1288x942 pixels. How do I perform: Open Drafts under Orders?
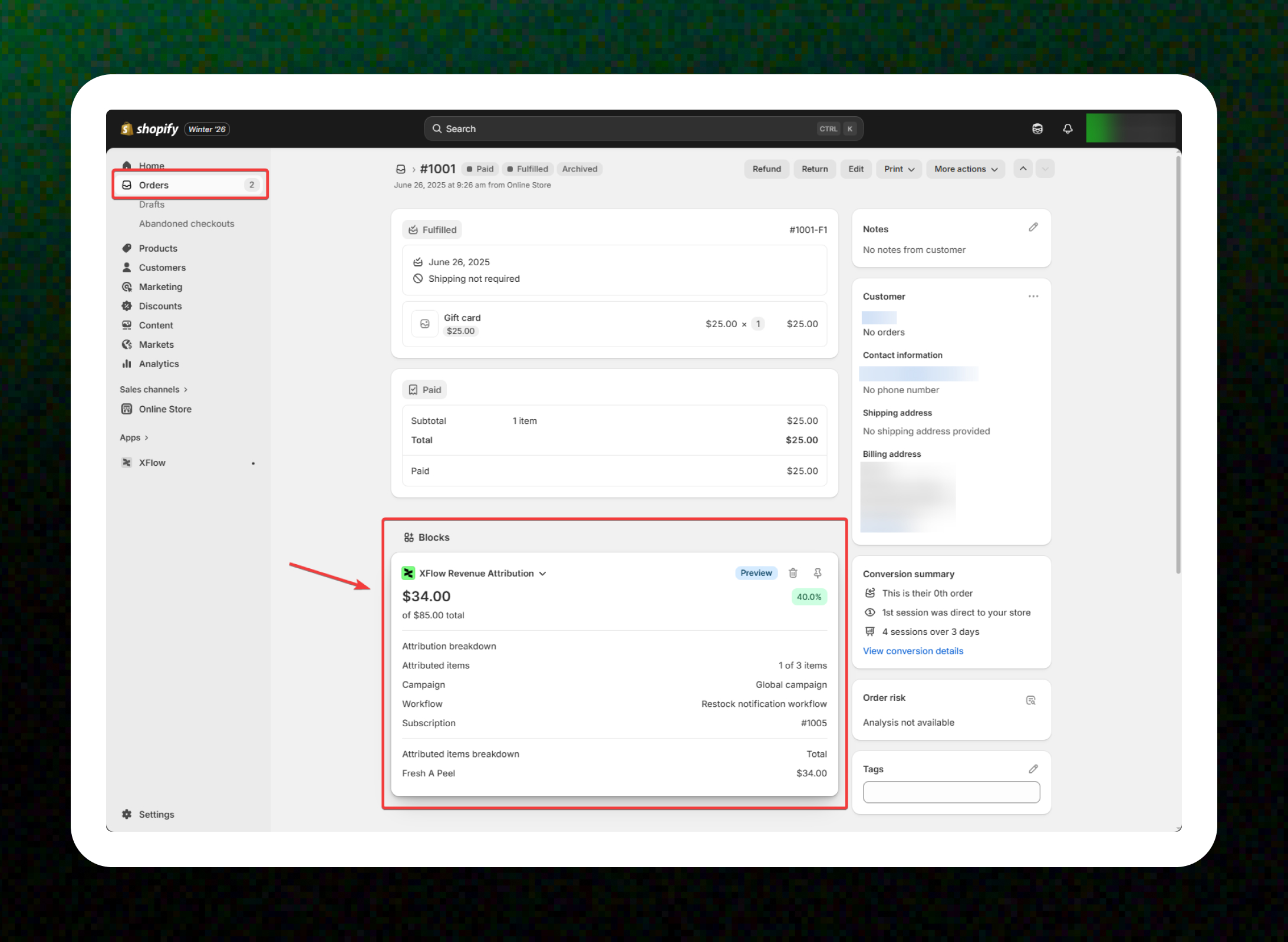tap(151, 205)
